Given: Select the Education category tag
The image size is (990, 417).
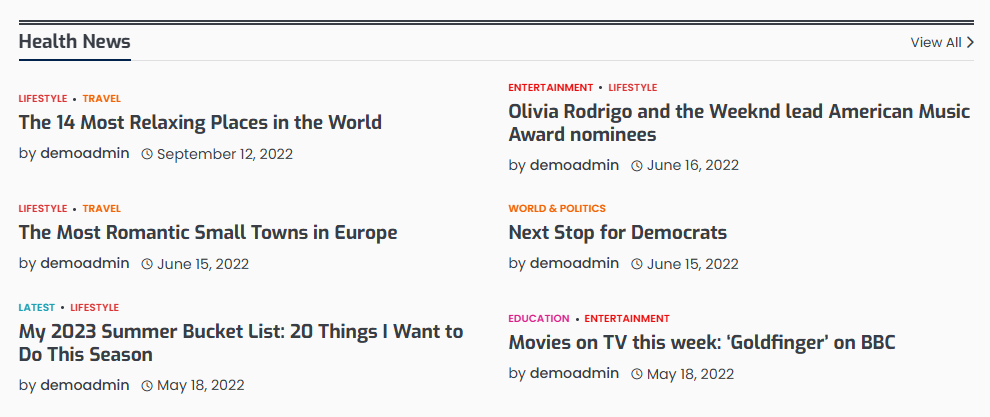Looking at the screenshot, I should pos(539,318).
